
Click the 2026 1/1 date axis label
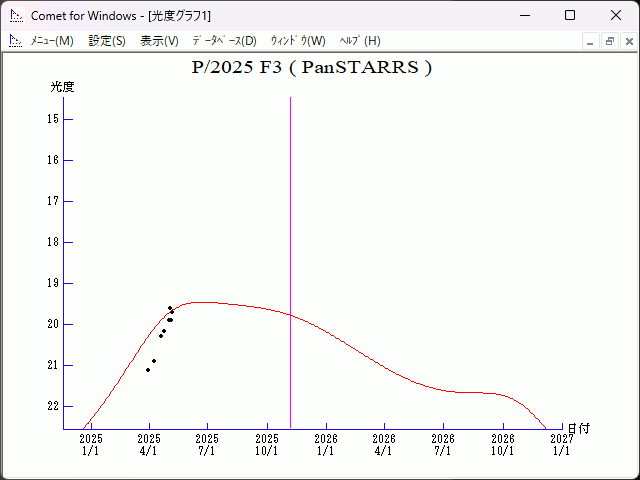[325, 444]
